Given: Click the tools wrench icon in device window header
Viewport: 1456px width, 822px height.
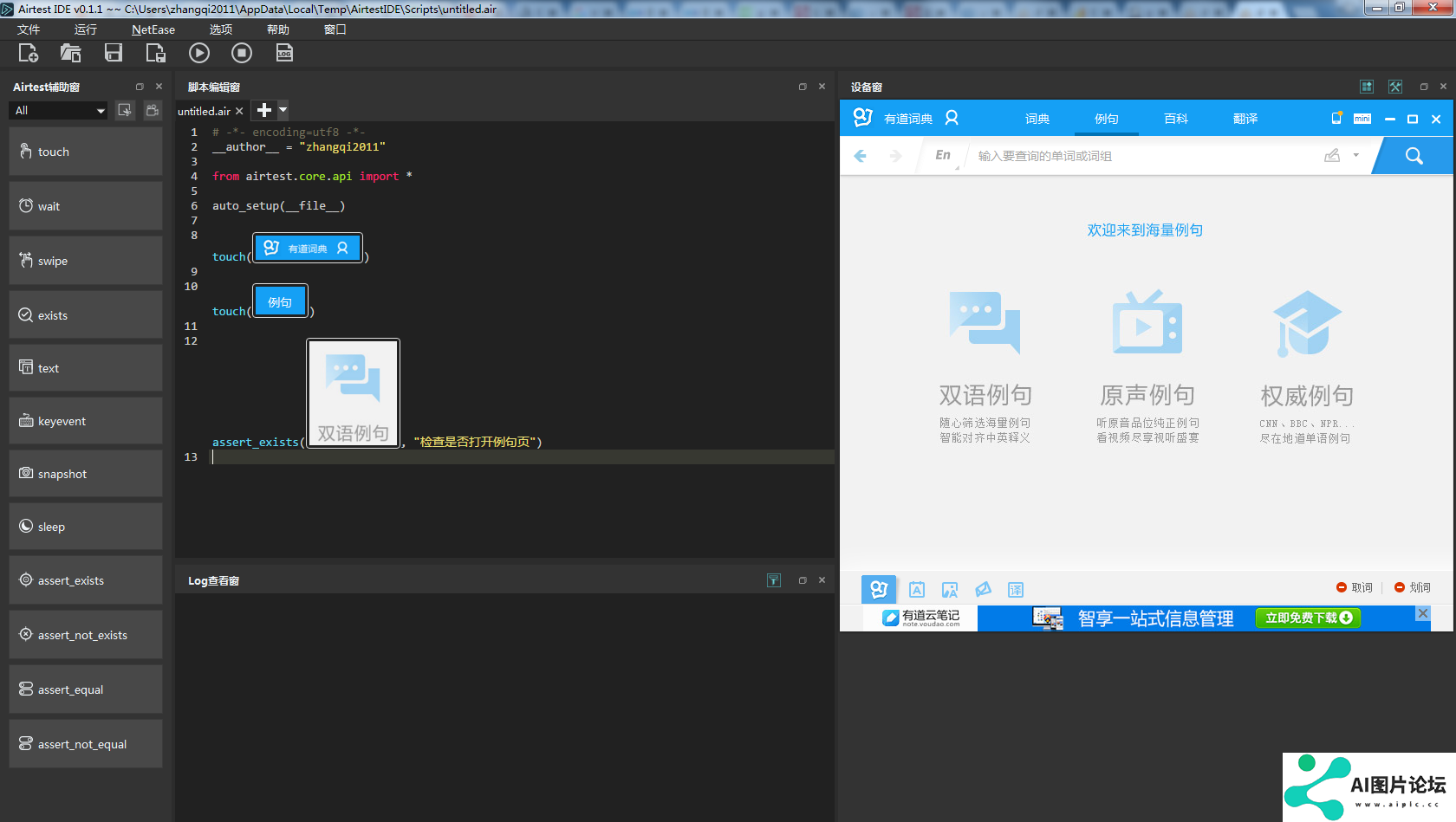Looking at the screenshot, I should (x=1395, y=87).
